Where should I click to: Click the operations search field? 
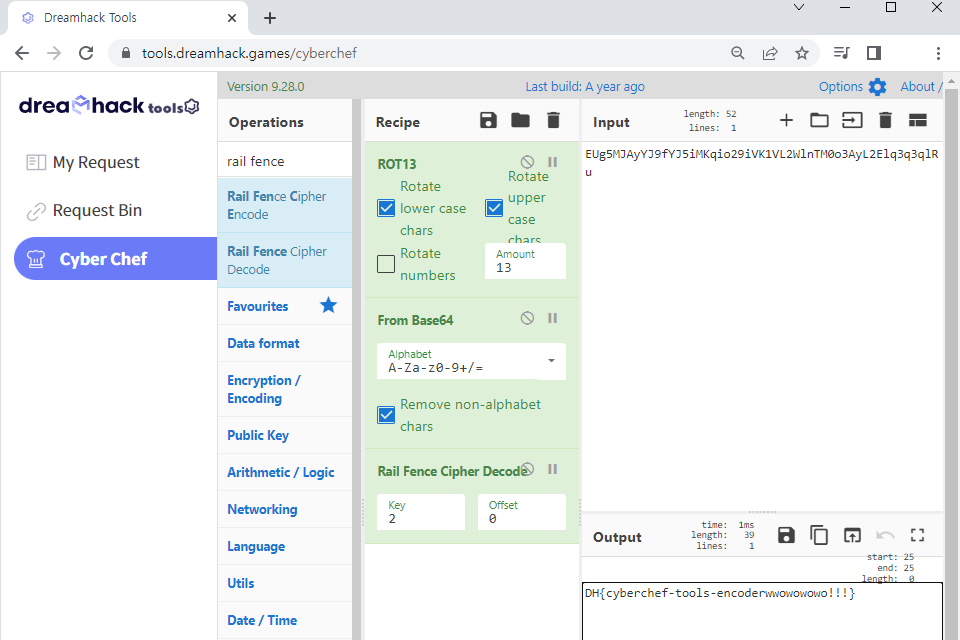click(x=285, y=161)
